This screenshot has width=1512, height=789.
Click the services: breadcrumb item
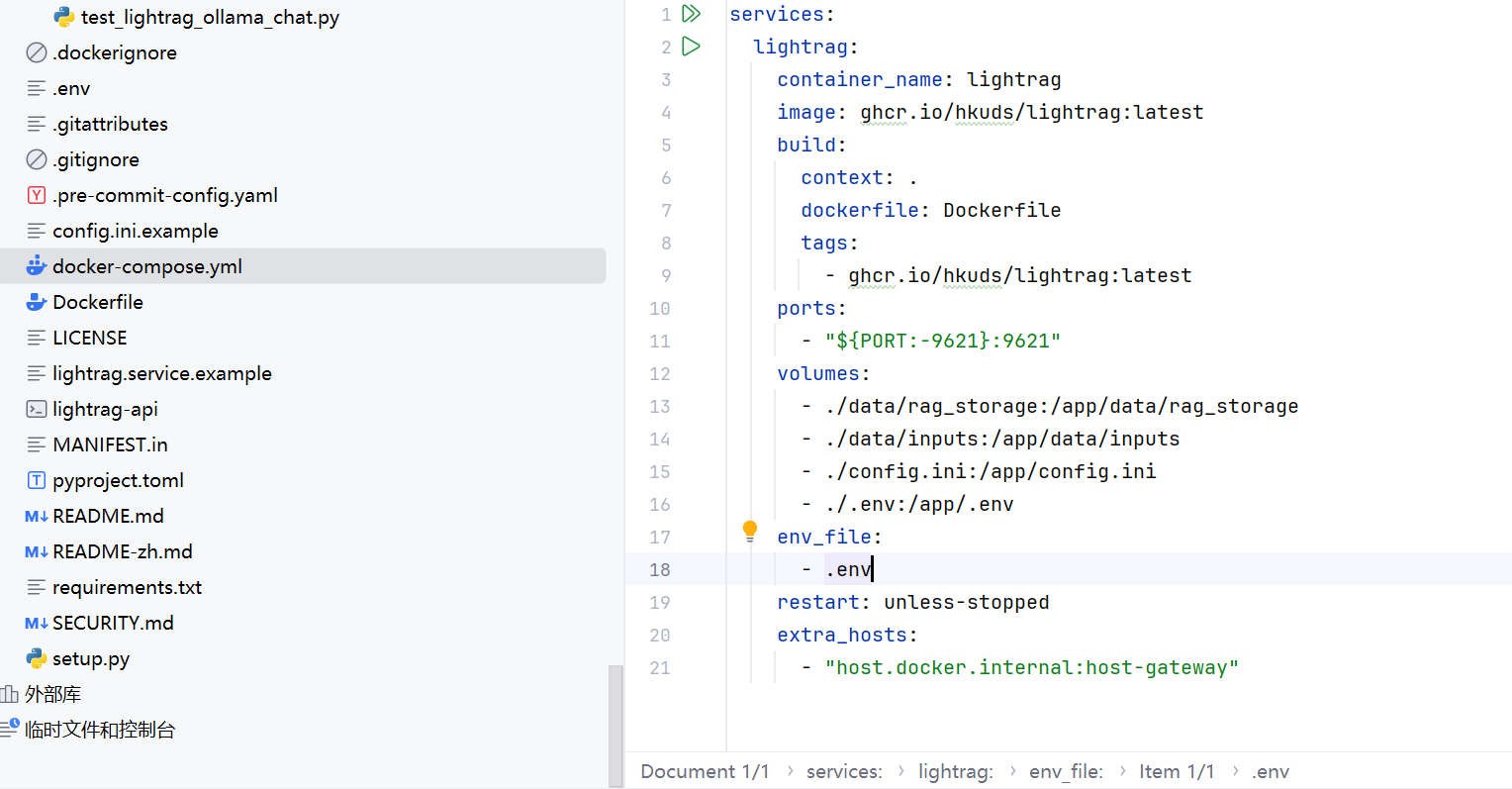tap(844, 771)
